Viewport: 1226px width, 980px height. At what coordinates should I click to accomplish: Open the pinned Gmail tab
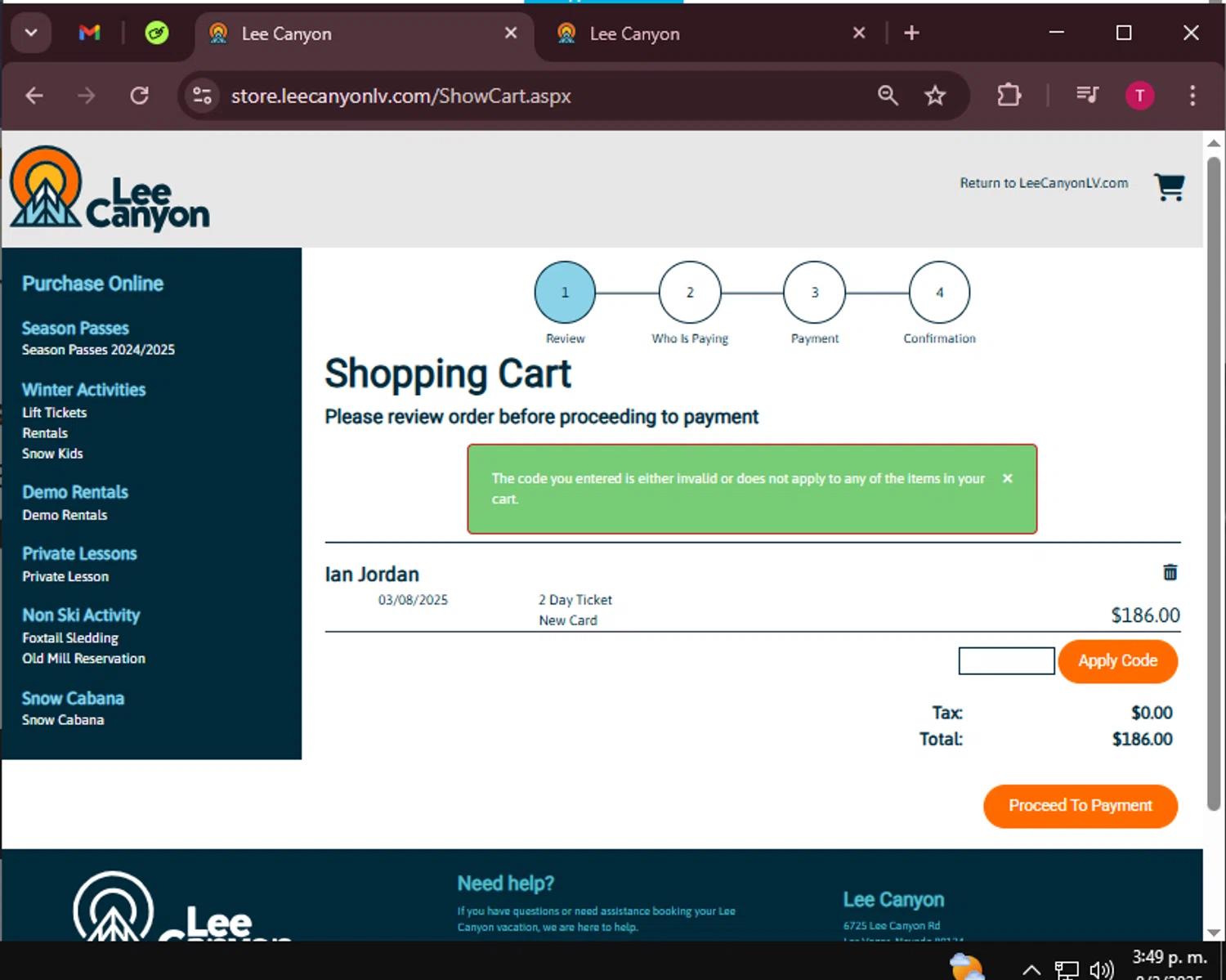(x=89, y=34)
